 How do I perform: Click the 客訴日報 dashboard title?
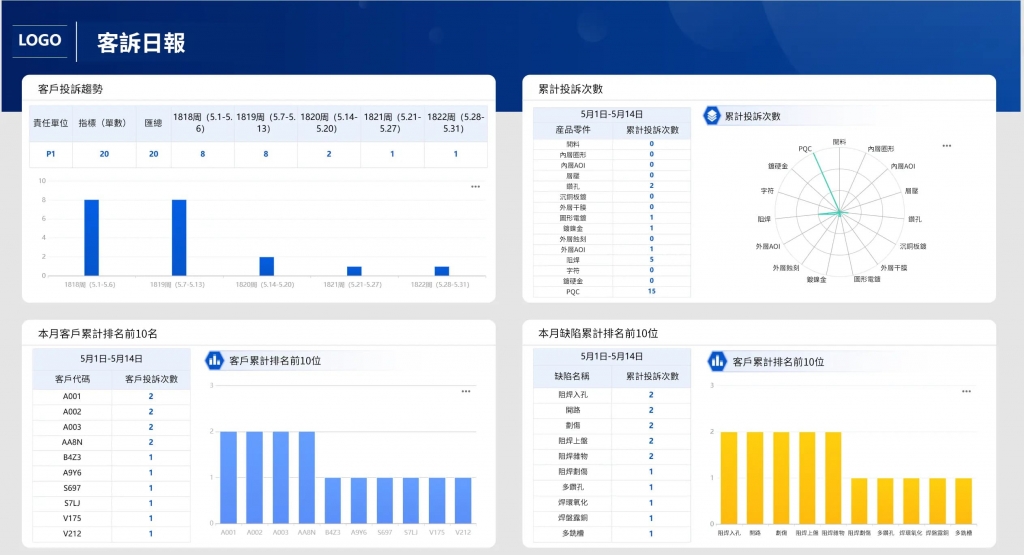[x=141, y=43]
